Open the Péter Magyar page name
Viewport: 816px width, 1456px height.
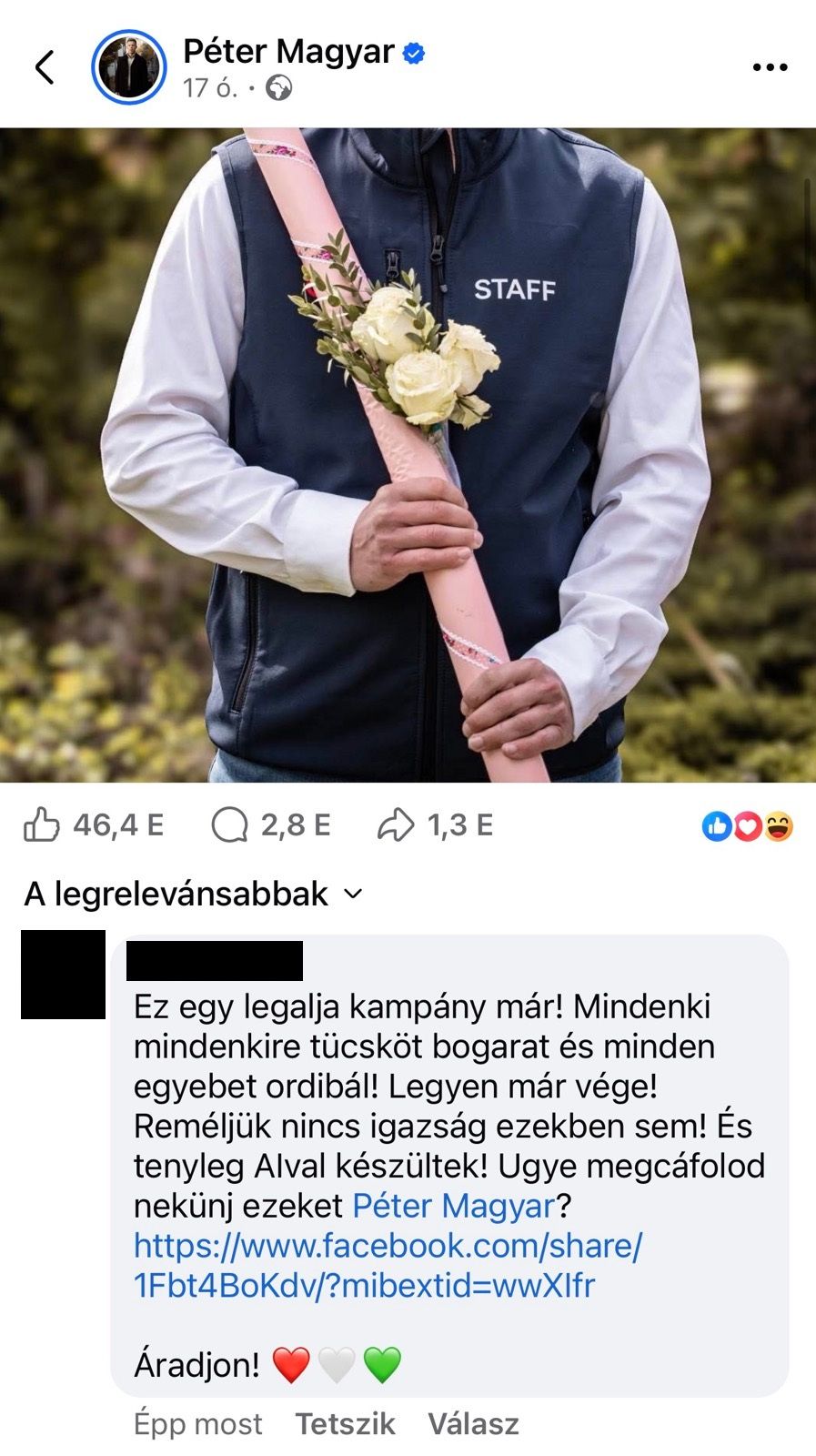(x=288, y=52)
